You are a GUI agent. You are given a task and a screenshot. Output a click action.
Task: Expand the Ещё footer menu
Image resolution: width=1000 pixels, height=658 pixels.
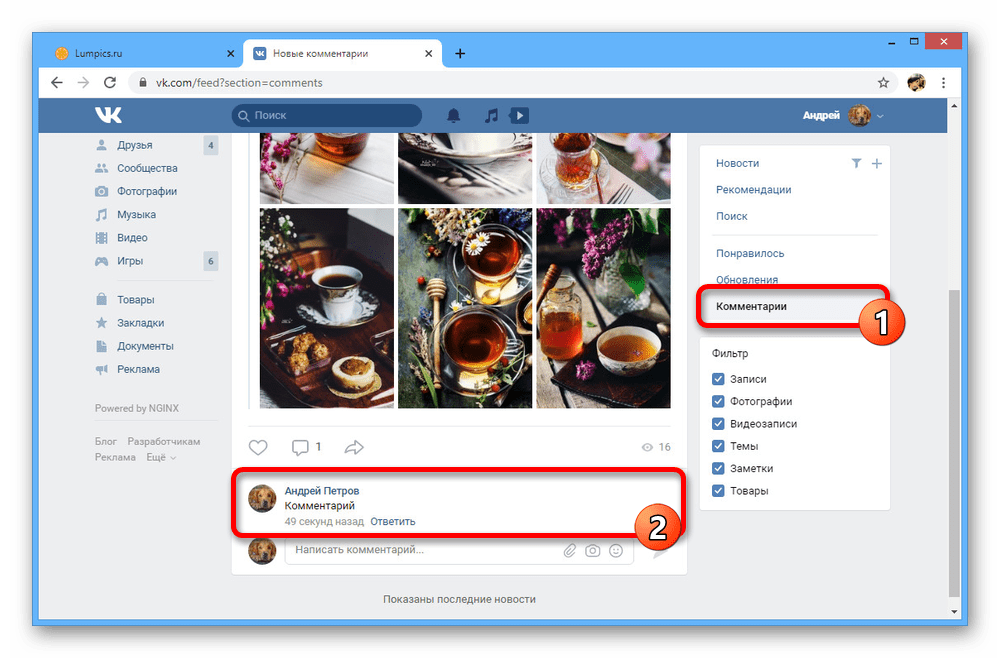(161, 457)
